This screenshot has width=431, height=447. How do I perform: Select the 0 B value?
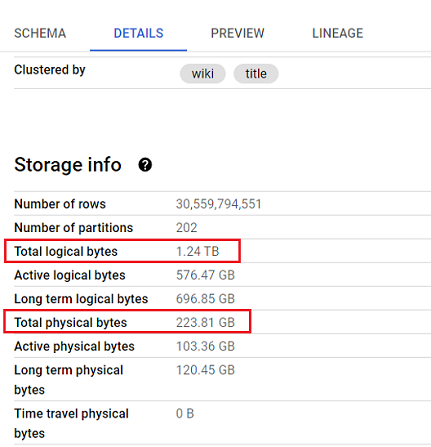coord(185,414)
